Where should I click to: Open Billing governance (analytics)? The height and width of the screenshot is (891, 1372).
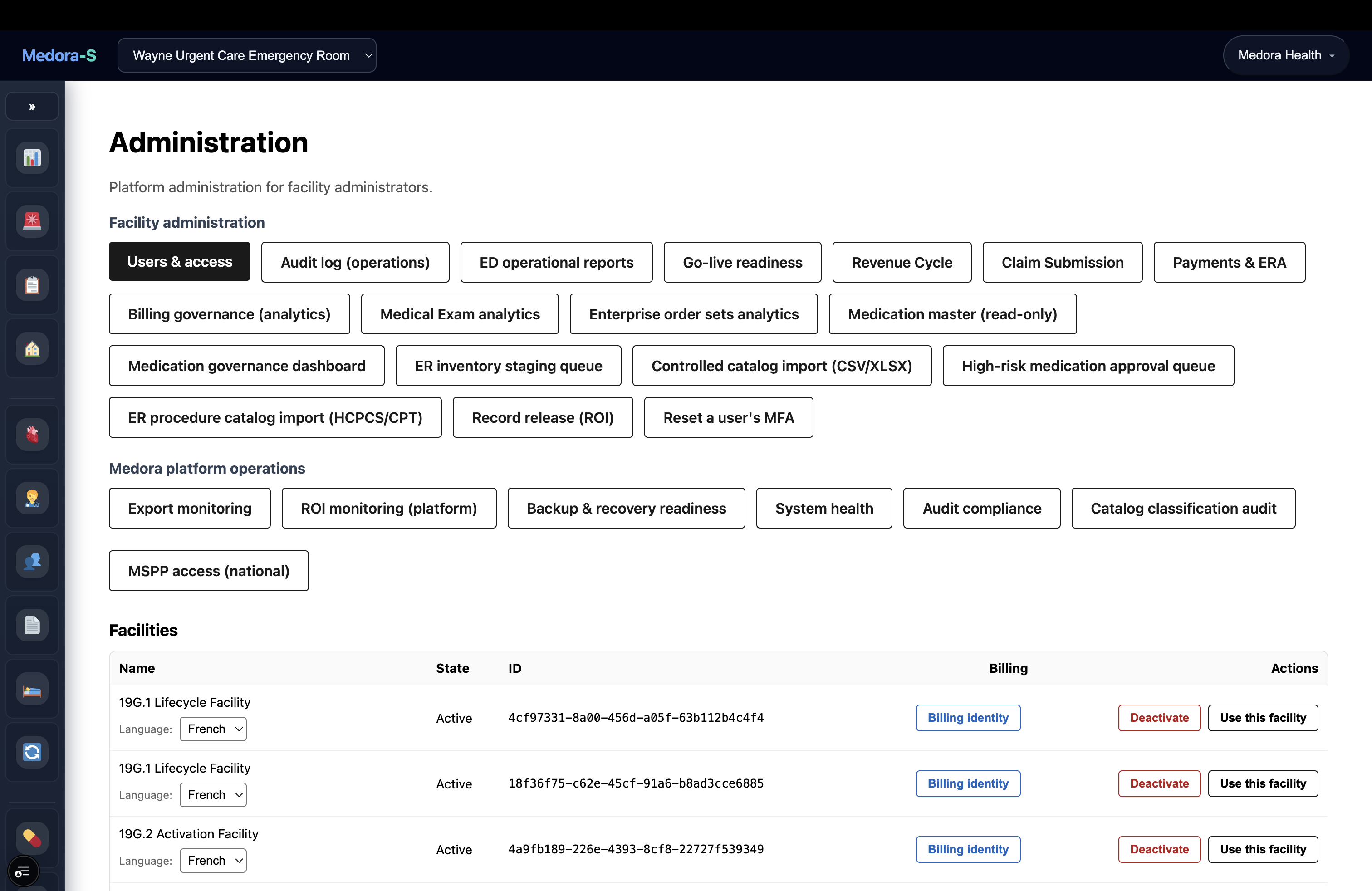pos(230,314)
